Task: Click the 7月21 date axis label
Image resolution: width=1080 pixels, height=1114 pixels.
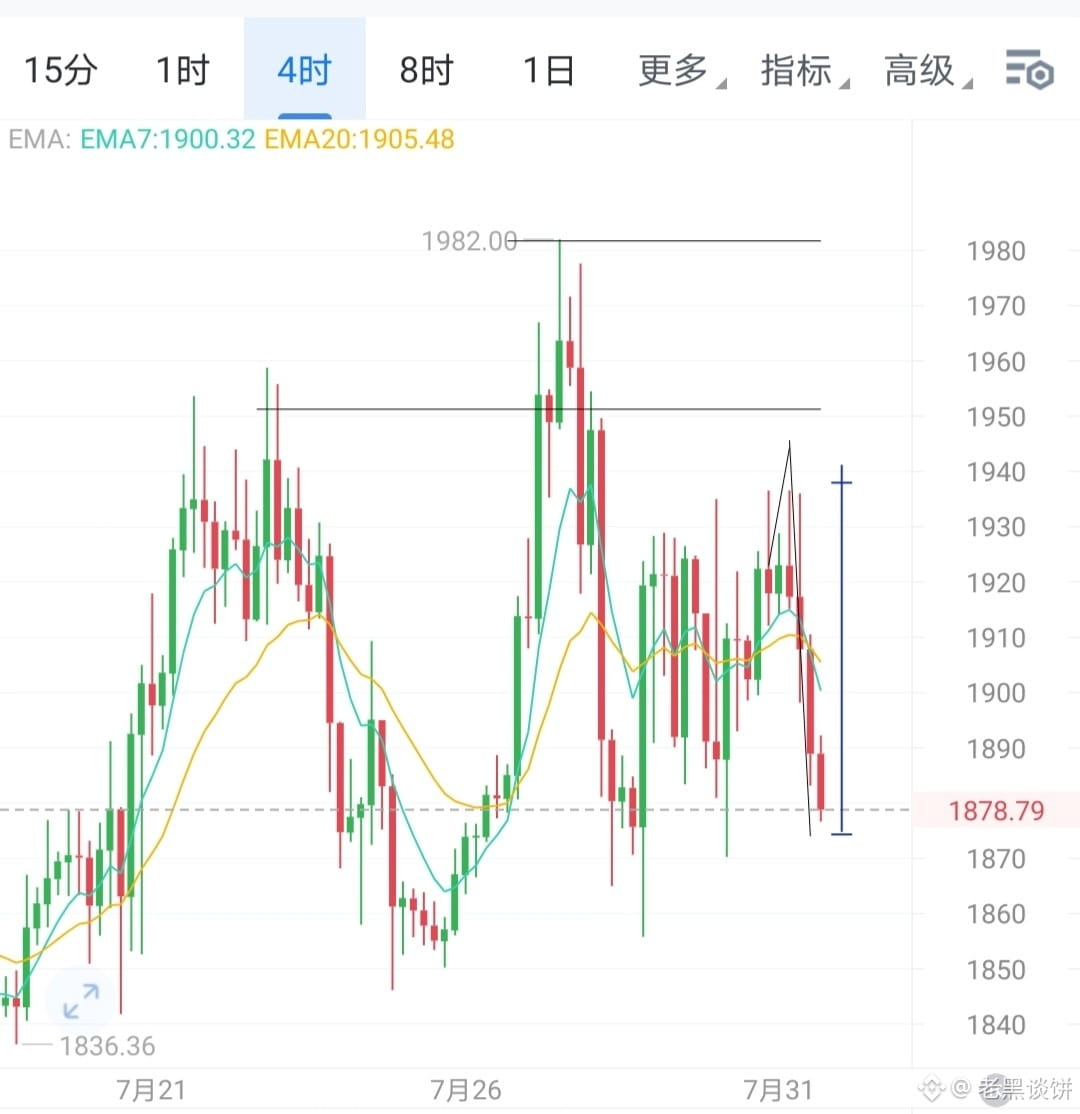Action: [x=151, y=1090]
